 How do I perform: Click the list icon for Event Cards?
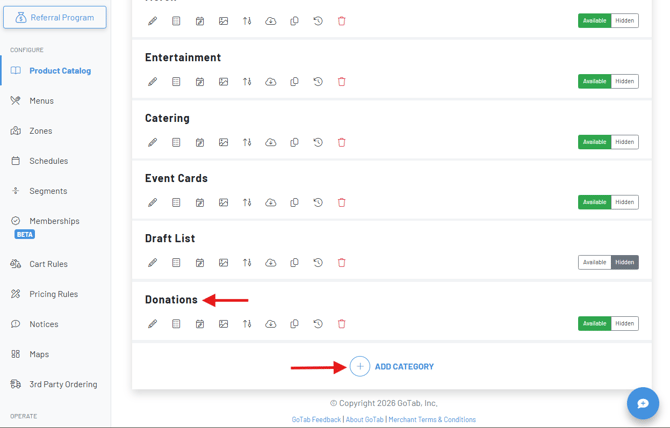point(176,203)
